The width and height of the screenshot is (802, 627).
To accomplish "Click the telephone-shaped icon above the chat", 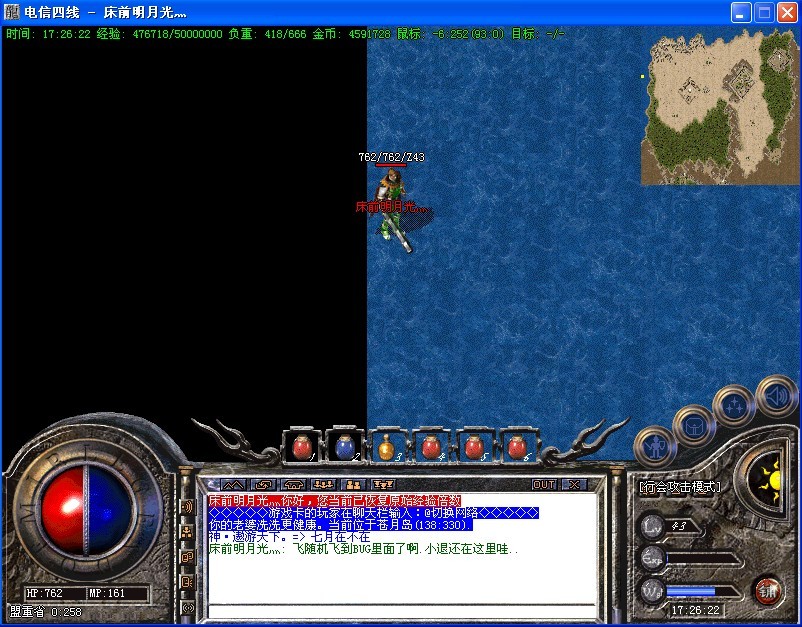I will [294, 484].
